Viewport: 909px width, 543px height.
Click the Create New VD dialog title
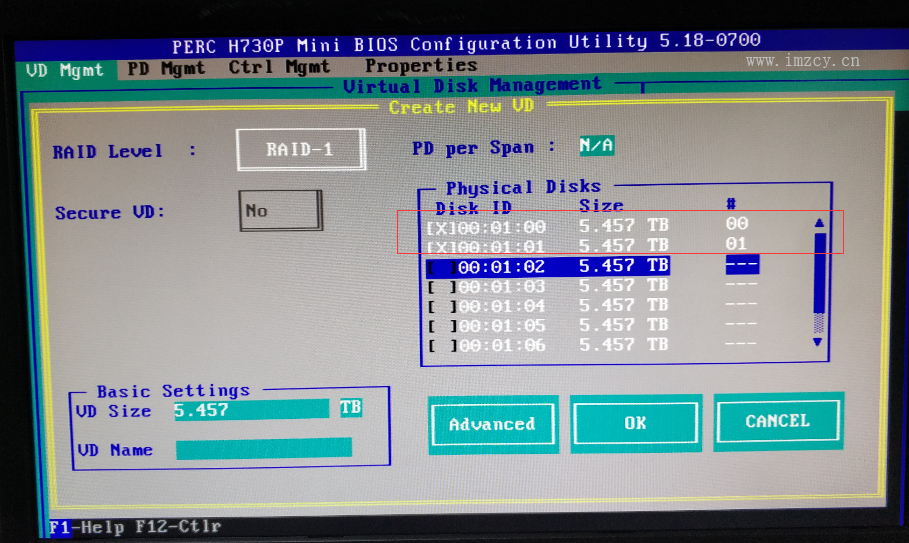pos(461,107)
